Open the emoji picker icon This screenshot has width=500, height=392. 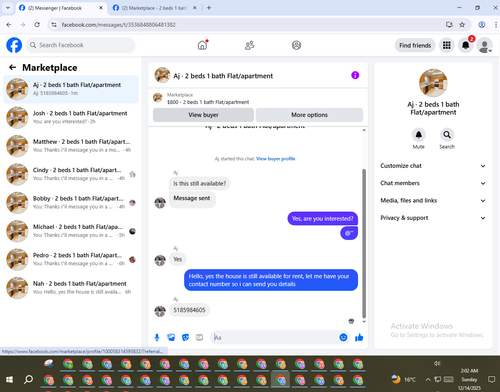pyautogui.click(x=343, y=337)
